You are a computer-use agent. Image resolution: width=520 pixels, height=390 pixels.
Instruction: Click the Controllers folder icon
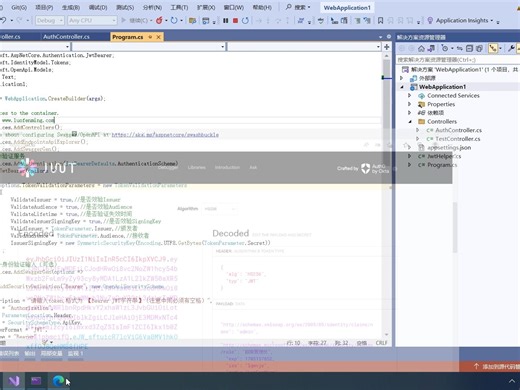421,122
